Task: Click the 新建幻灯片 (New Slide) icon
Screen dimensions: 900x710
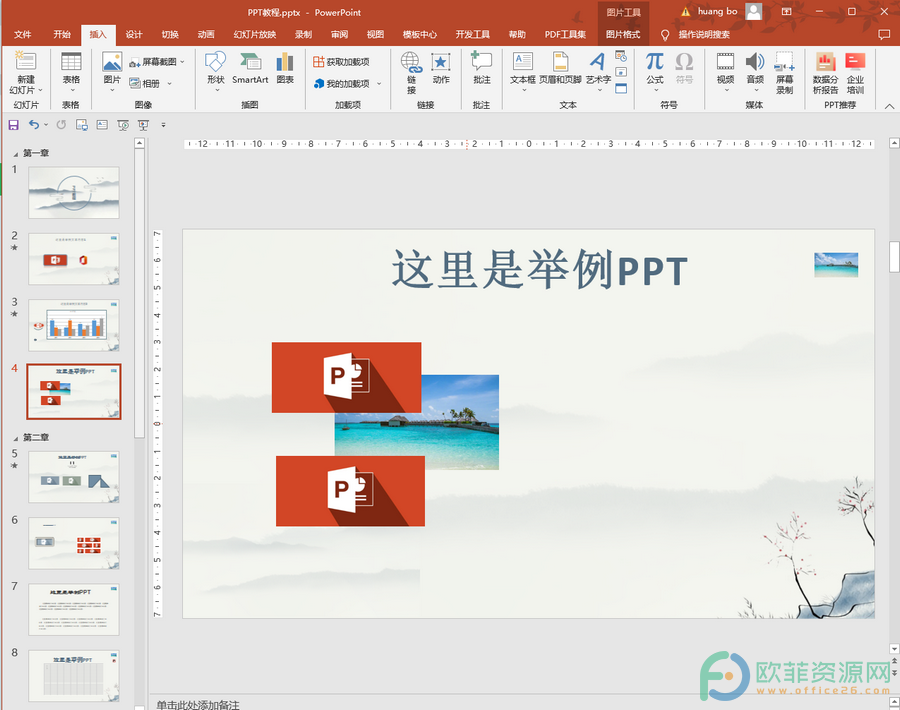Action: tap(25, 61)
